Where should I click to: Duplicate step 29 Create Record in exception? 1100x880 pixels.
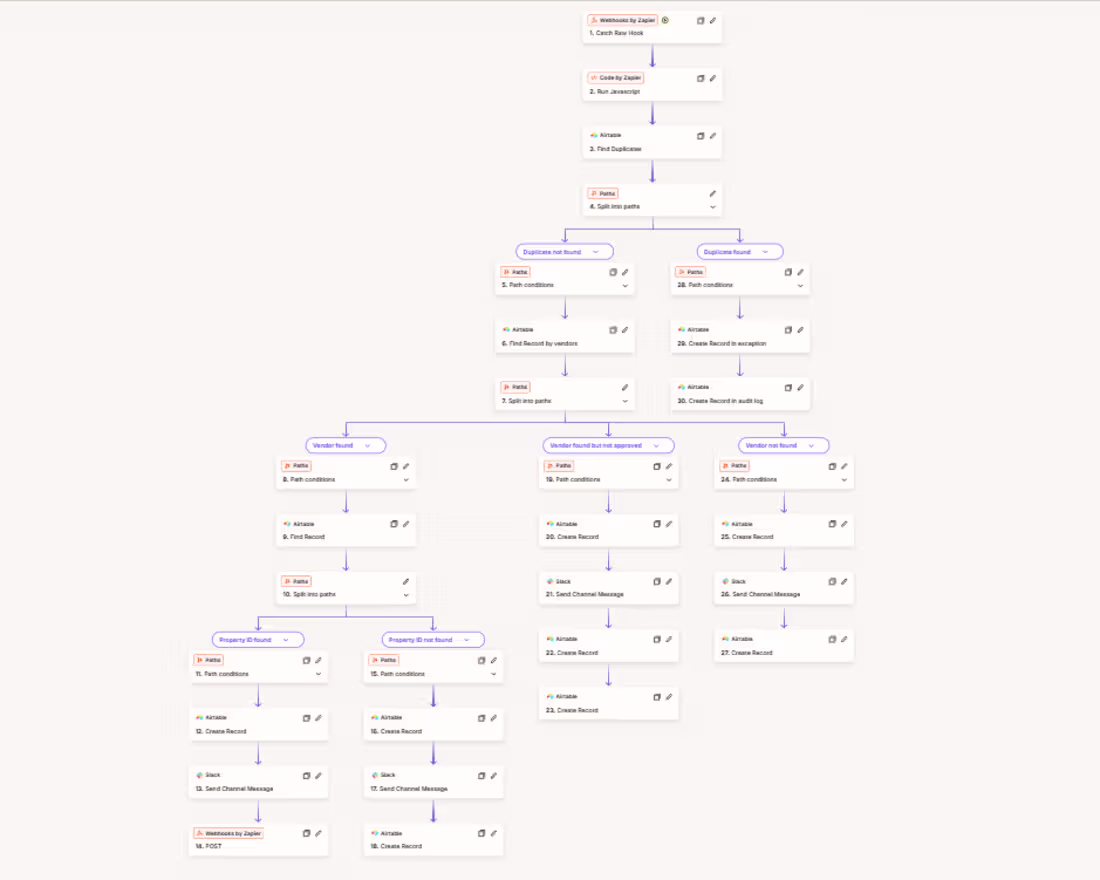click(788, 330)
